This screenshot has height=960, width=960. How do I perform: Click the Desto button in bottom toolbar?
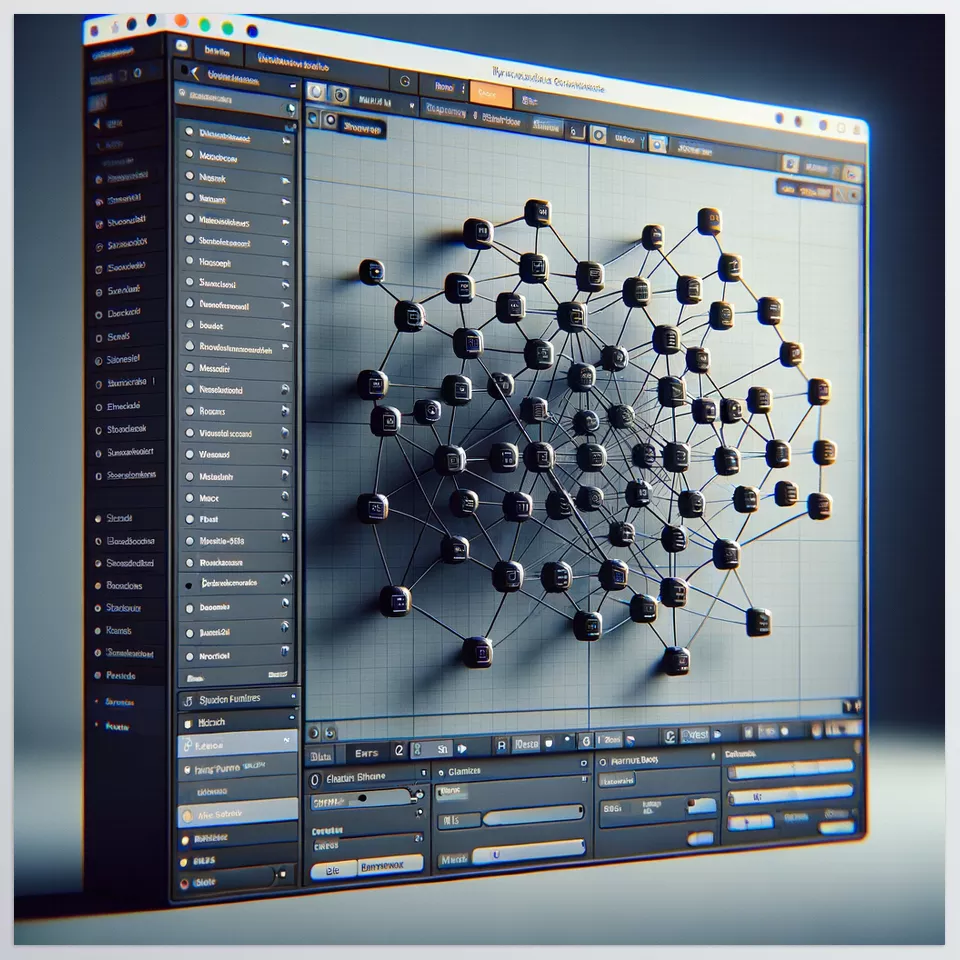point(527,744)
